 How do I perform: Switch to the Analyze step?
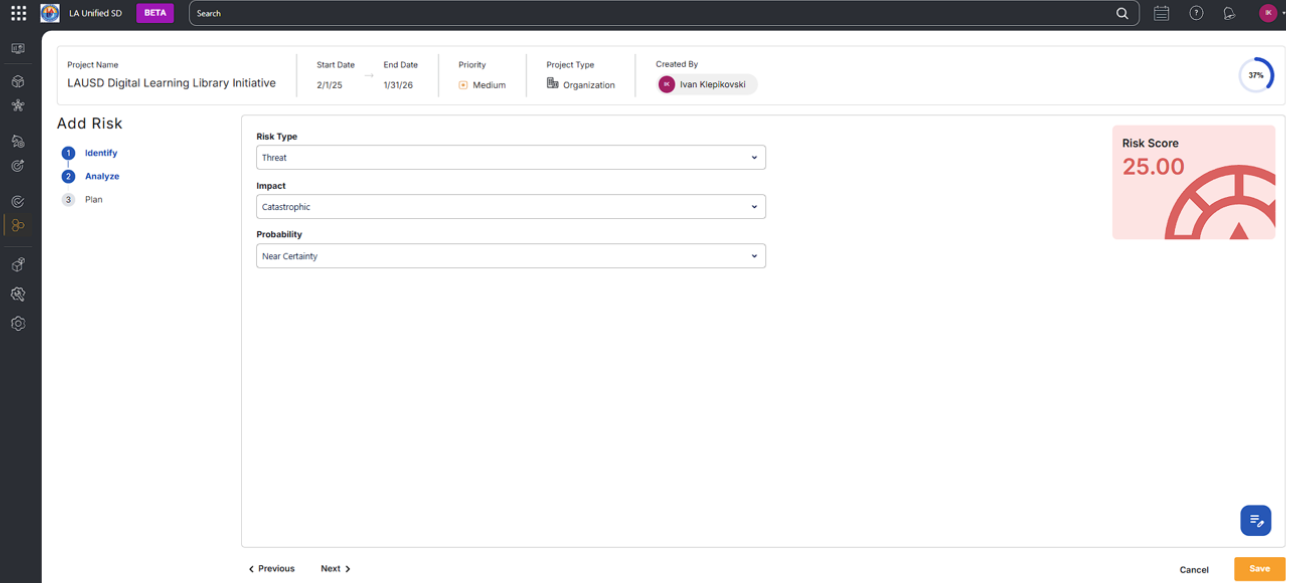click(101, 176)
